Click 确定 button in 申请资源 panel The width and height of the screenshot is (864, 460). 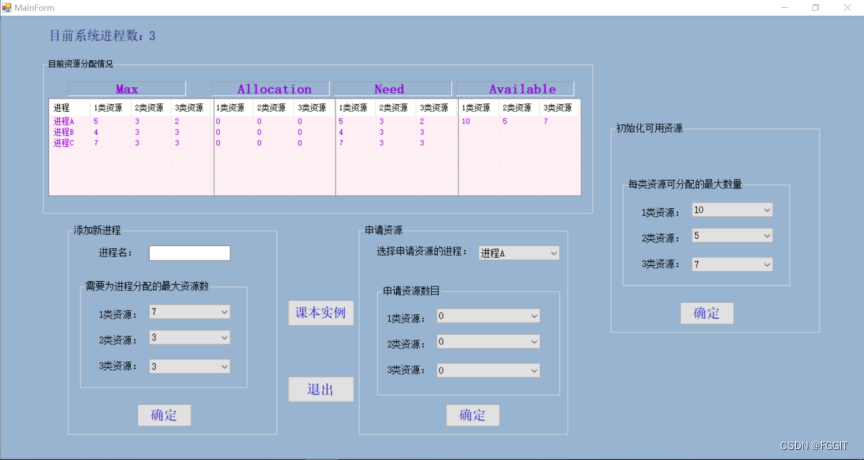click(473, 415)
